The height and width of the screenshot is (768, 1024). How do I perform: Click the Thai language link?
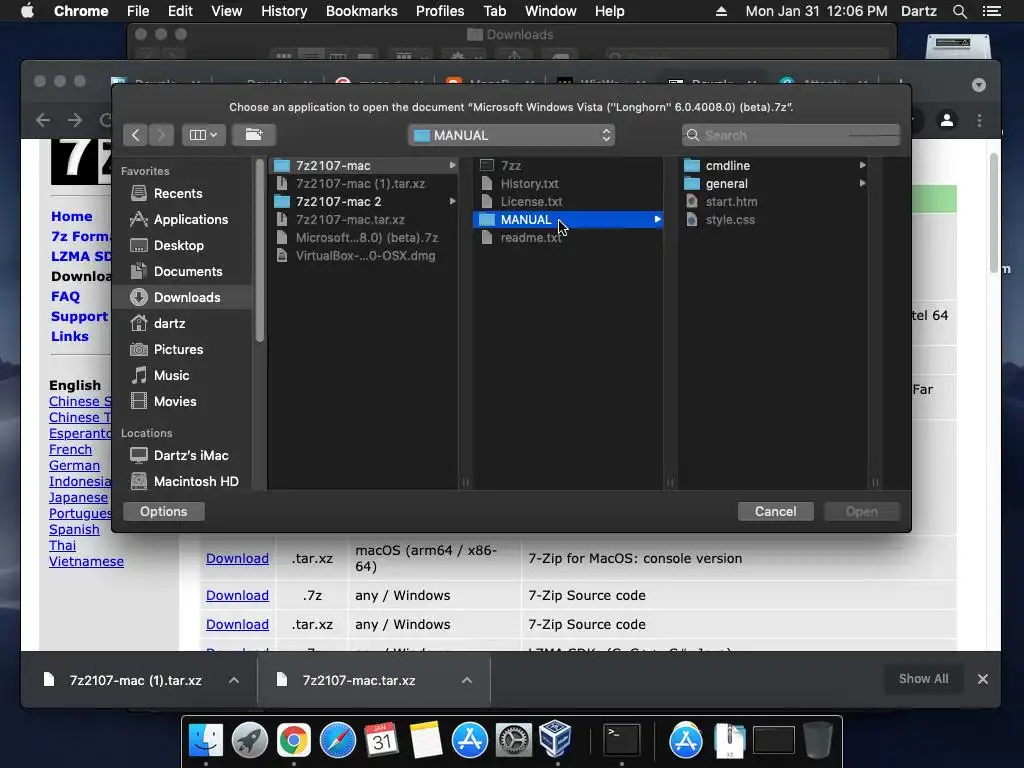(62, 545)
